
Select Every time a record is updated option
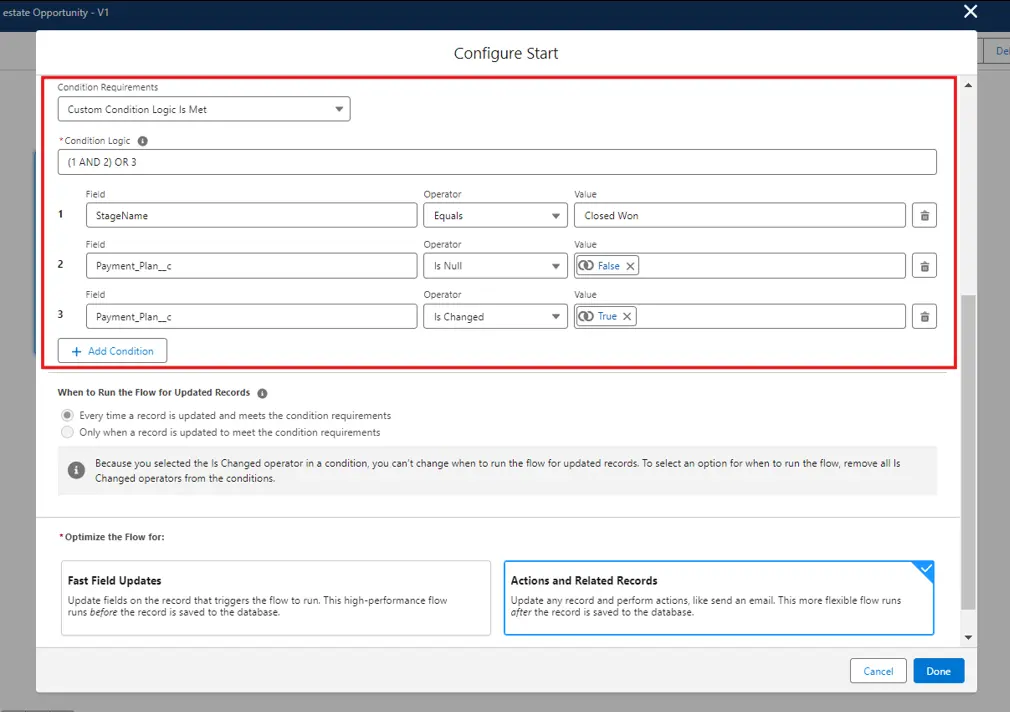tap(67, 415)
